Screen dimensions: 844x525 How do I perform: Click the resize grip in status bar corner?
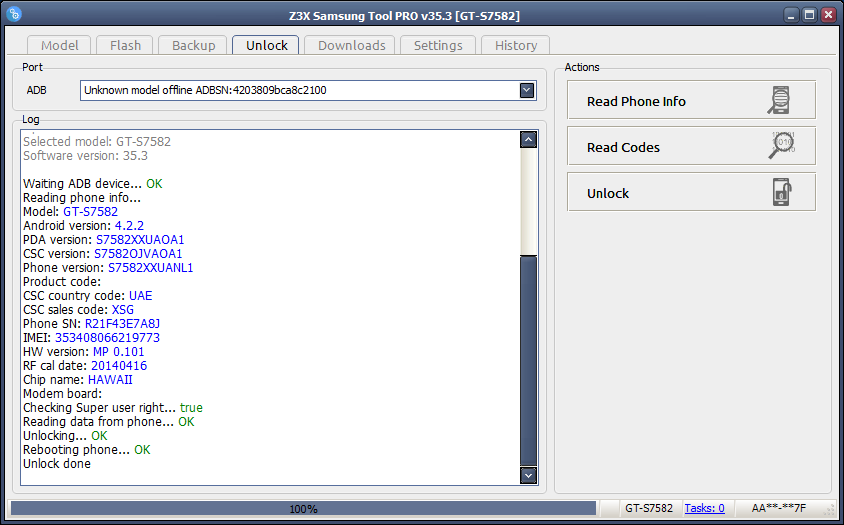click(829, 509)
